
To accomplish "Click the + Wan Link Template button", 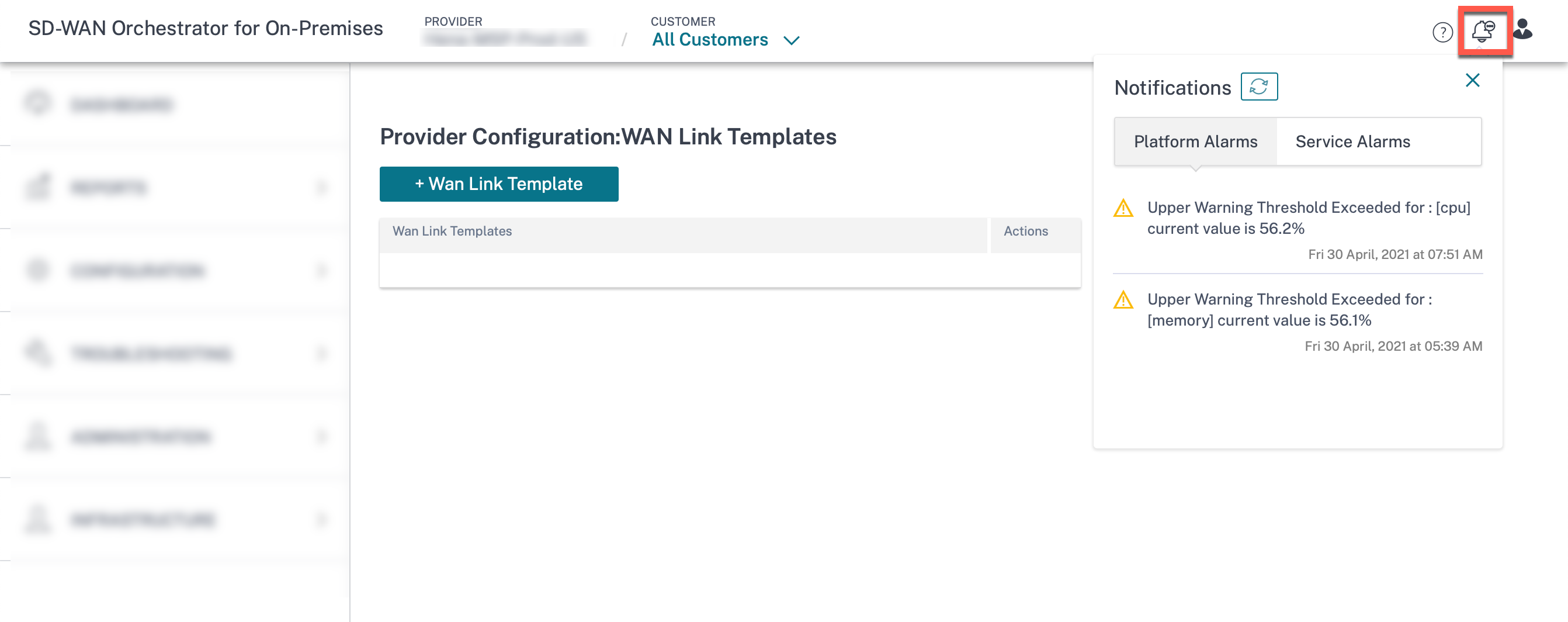I will point(498,184).
